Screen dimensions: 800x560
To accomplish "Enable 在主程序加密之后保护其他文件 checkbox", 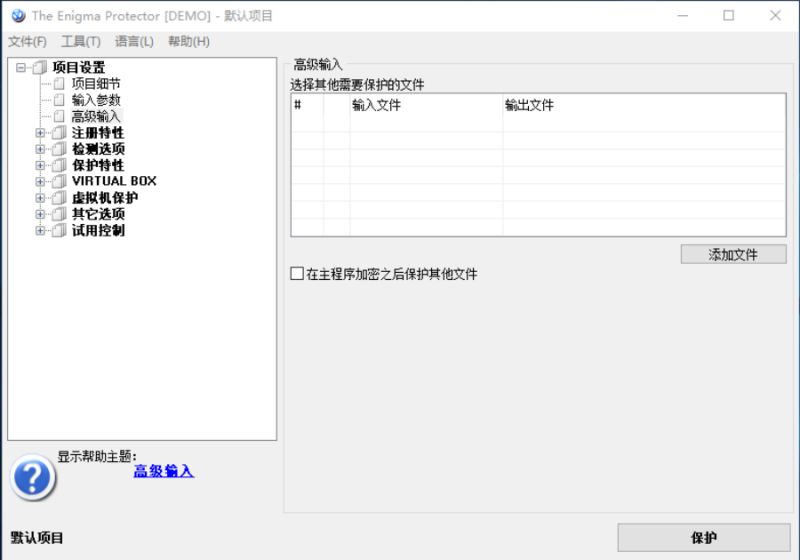I will (297, 274).
